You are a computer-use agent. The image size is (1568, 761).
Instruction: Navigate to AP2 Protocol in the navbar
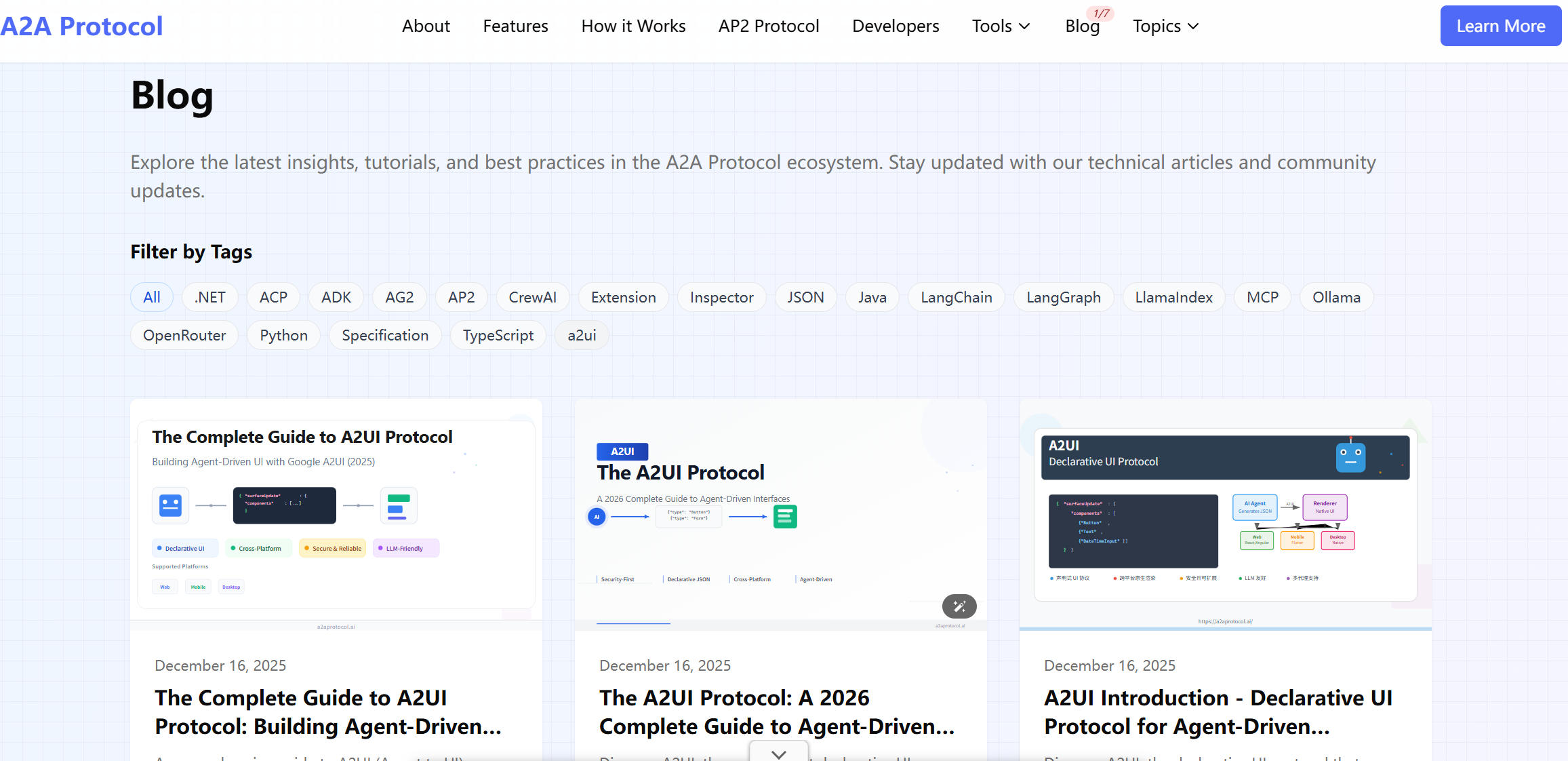click(x=768, y=26)
